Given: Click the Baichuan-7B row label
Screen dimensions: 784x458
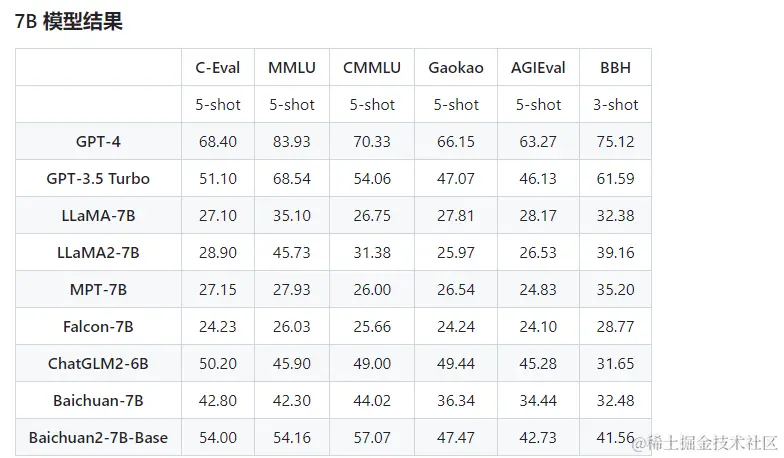Looking at the screenshot, I should pyautogui.click(x=98, y=400).
